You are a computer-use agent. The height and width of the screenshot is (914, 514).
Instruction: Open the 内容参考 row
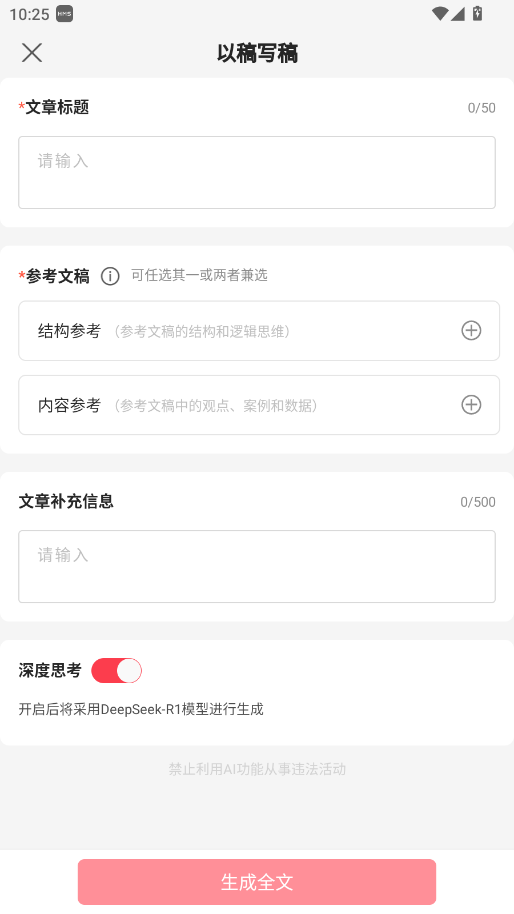[259, 405]
